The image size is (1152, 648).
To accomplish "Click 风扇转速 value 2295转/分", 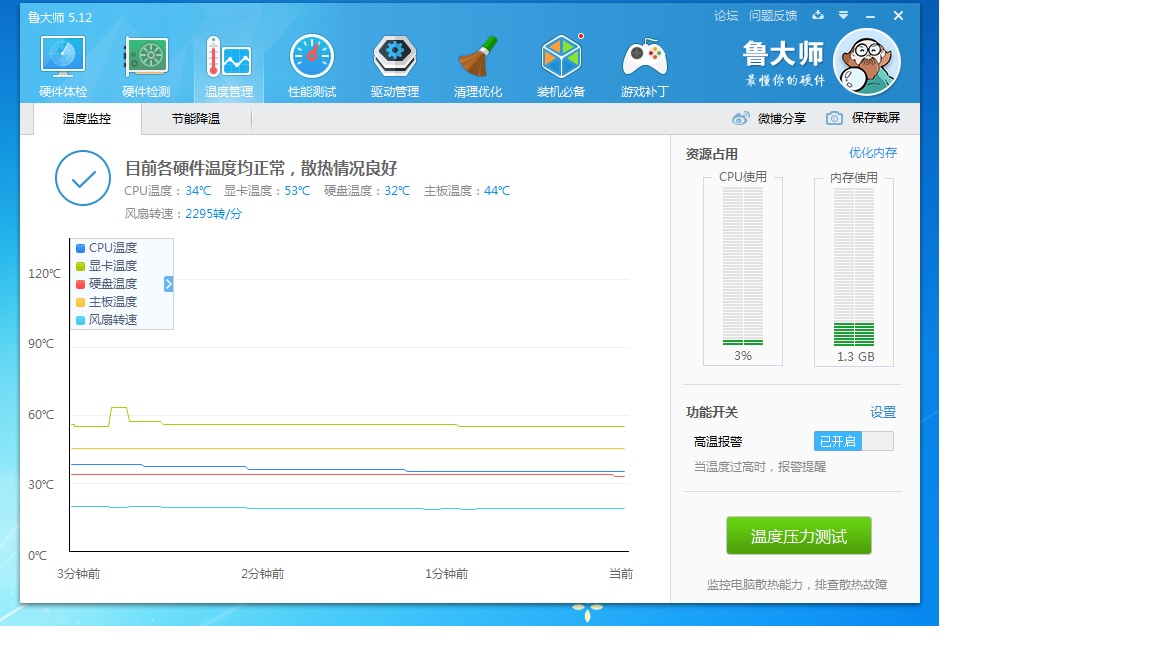I will 214,214.
